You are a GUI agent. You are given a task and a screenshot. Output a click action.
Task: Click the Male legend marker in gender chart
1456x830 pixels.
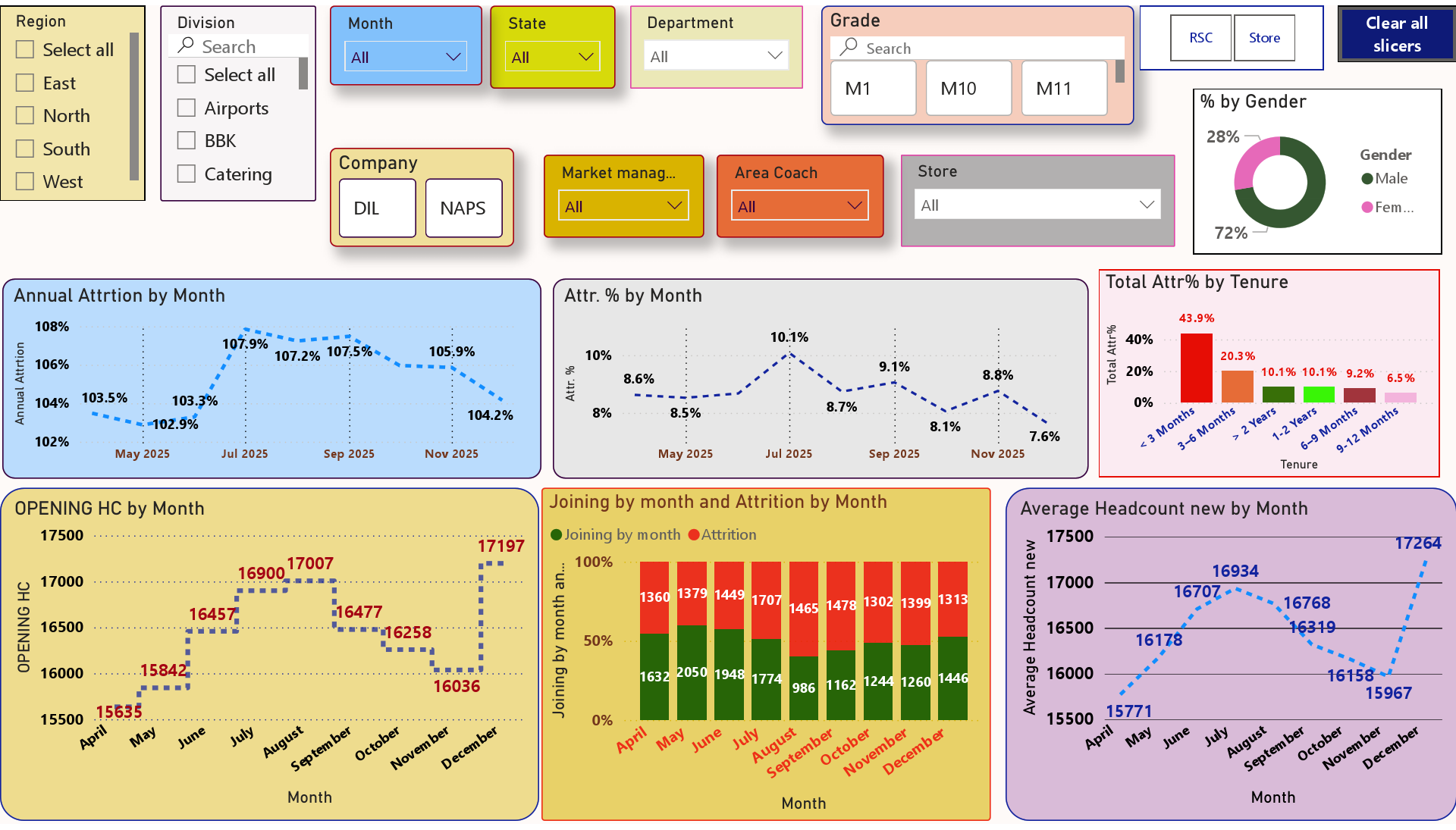point(1367,179)
